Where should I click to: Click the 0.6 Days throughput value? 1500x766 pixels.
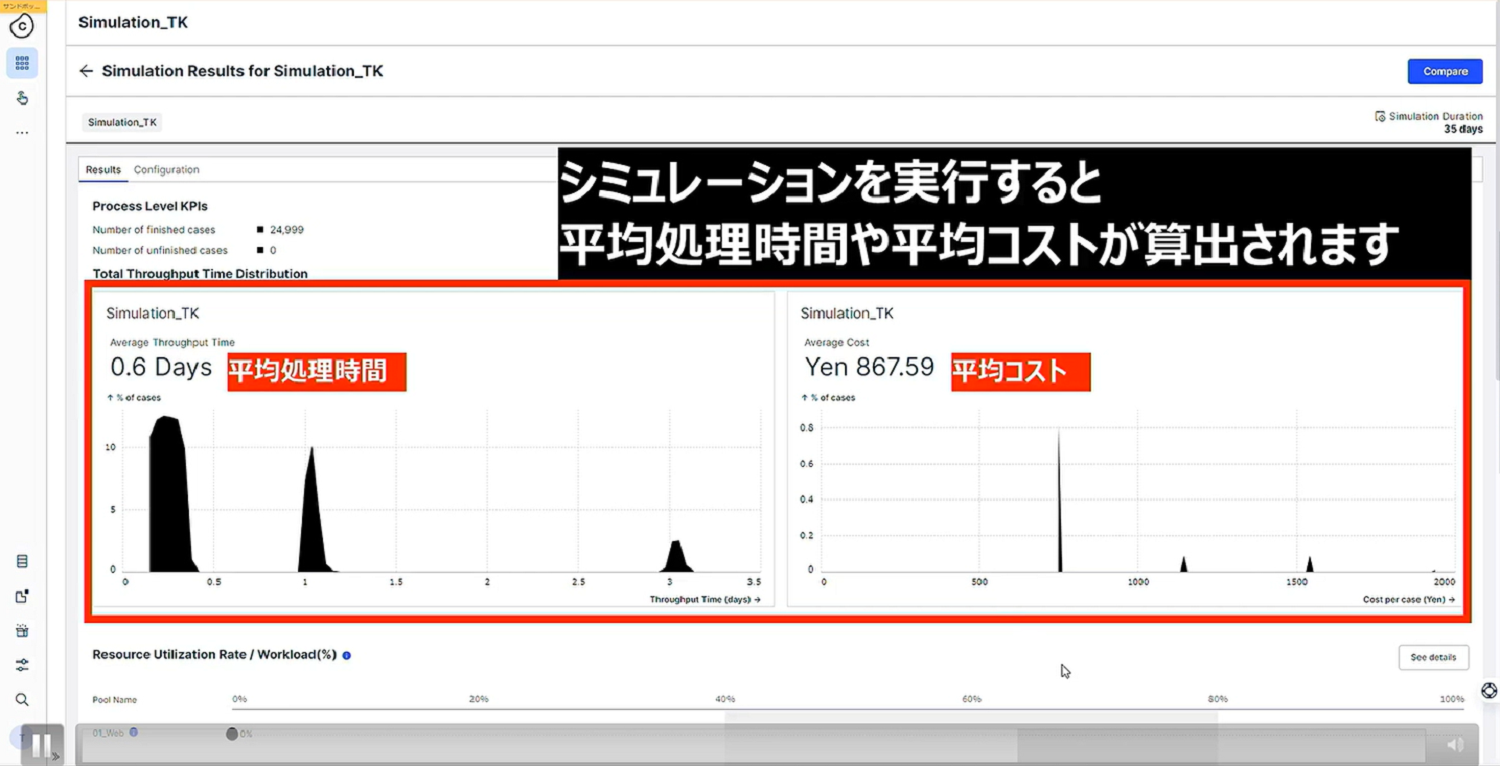161,368
